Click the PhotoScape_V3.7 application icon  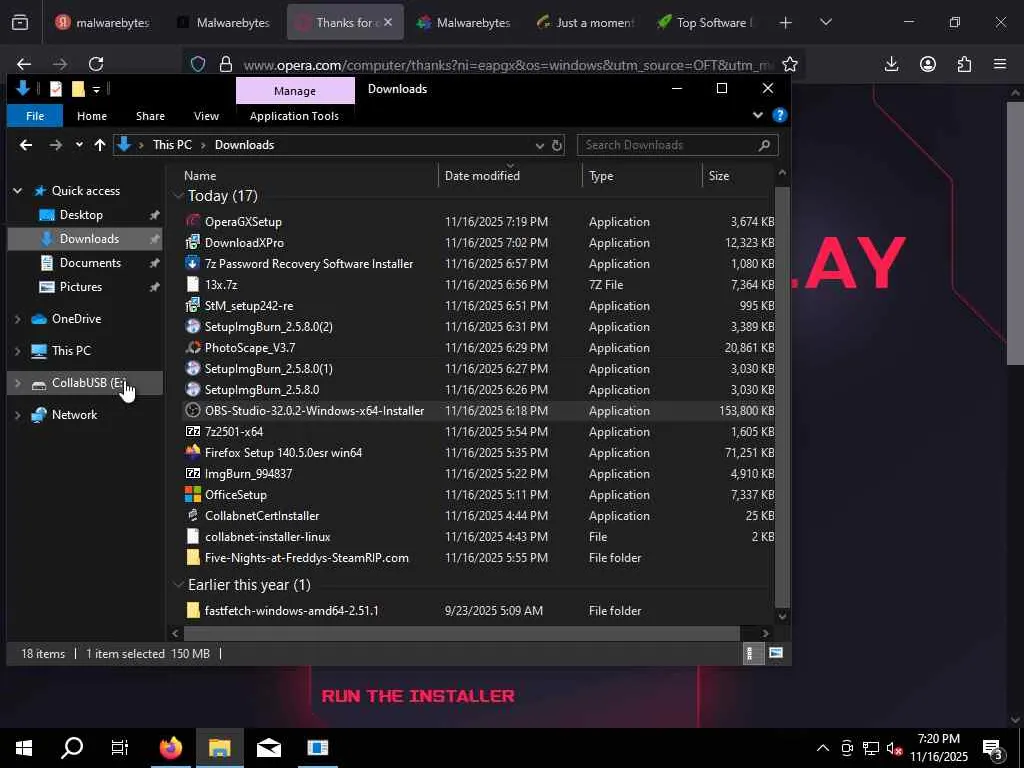coord(192,347)
